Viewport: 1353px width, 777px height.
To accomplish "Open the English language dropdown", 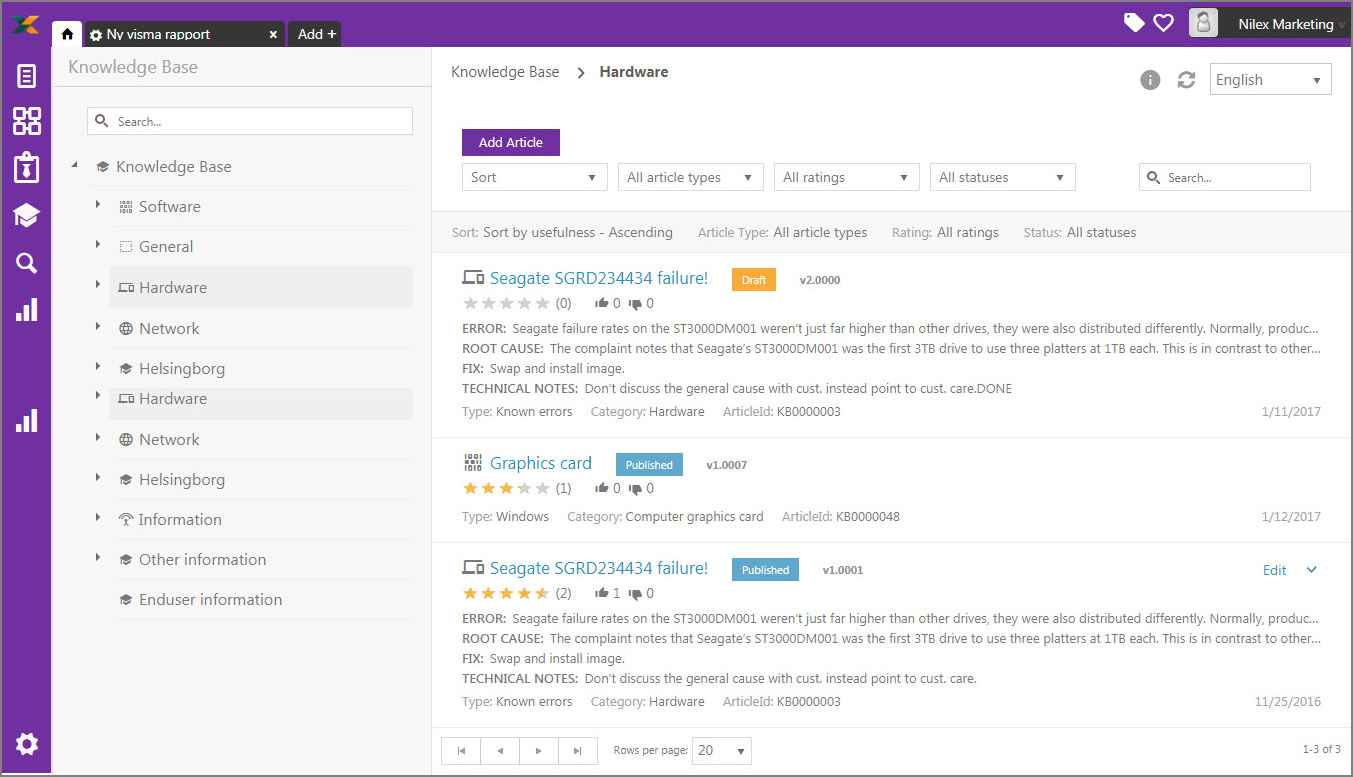I will 1271,80.
